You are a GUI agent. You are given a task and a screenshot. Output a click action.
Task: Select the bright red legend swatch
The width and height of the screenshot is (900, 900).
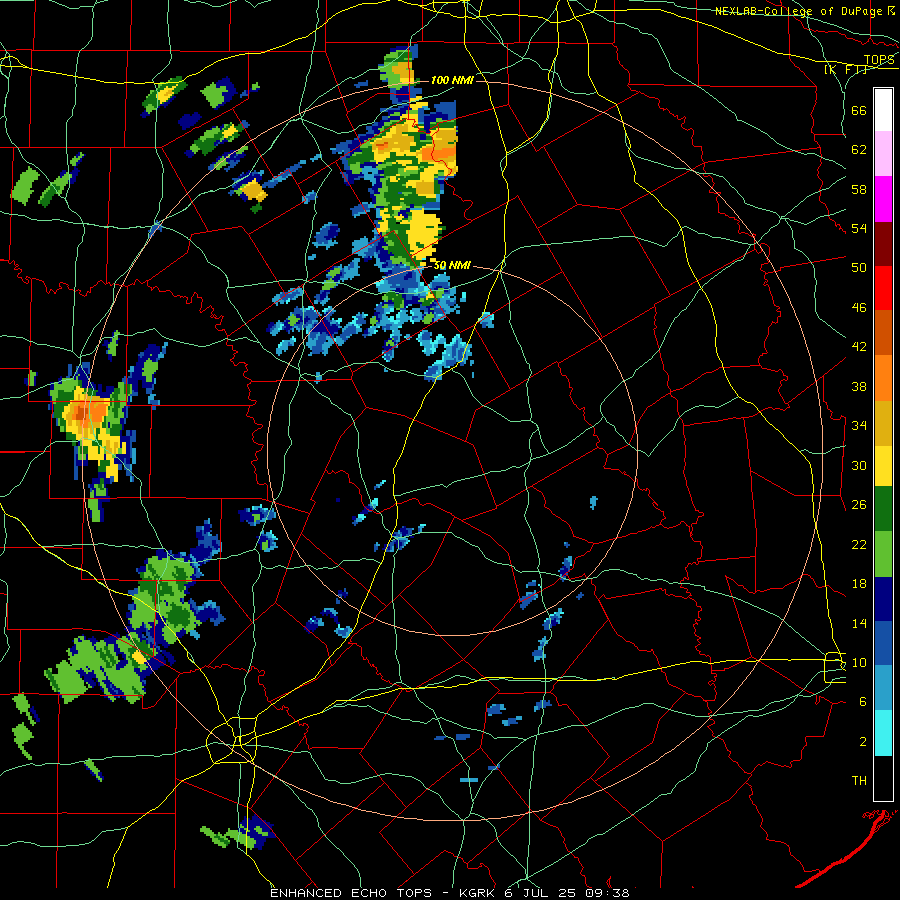883,288
